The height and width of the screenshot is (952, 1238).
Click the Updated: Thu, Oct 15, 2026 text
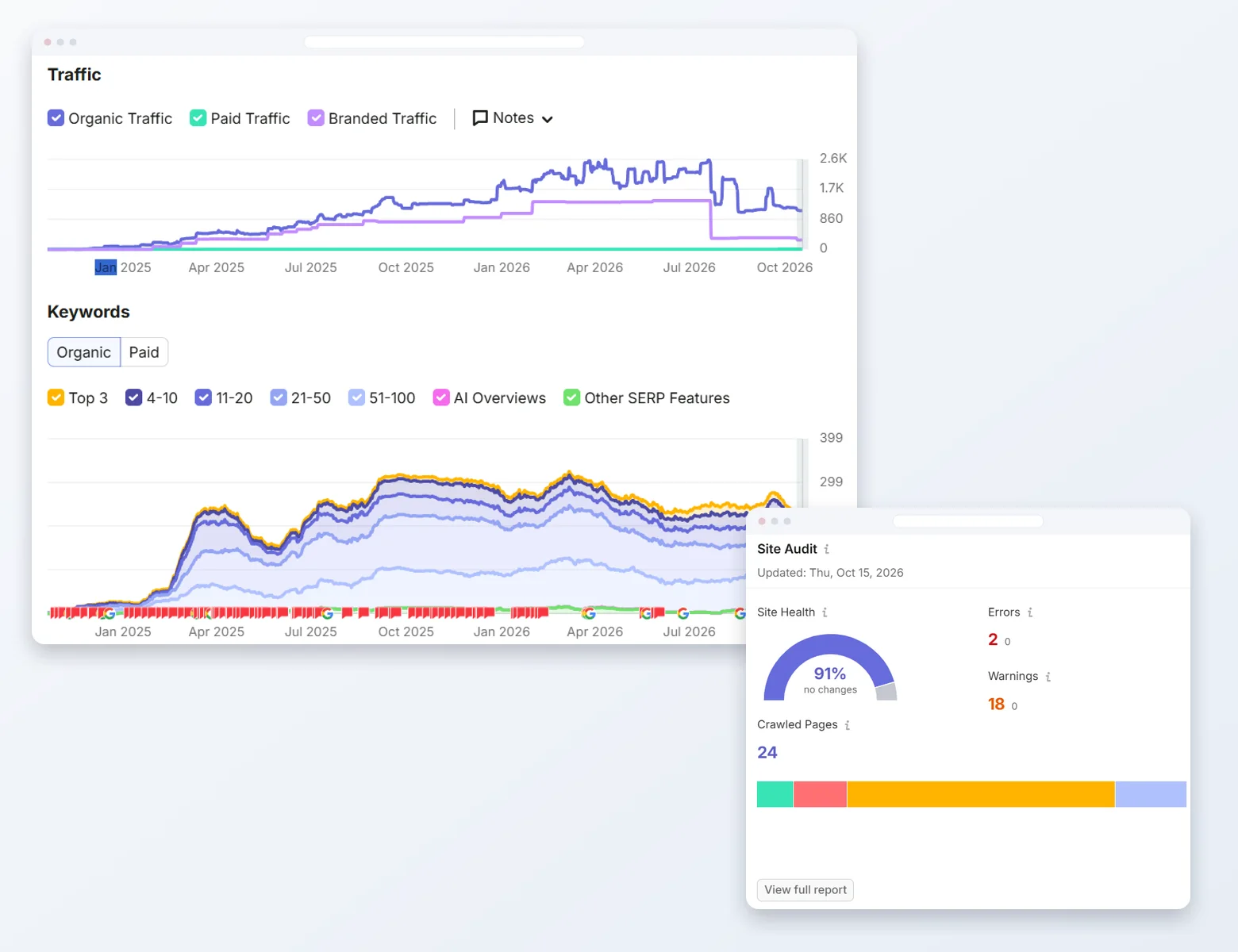[x=830, y=573]
